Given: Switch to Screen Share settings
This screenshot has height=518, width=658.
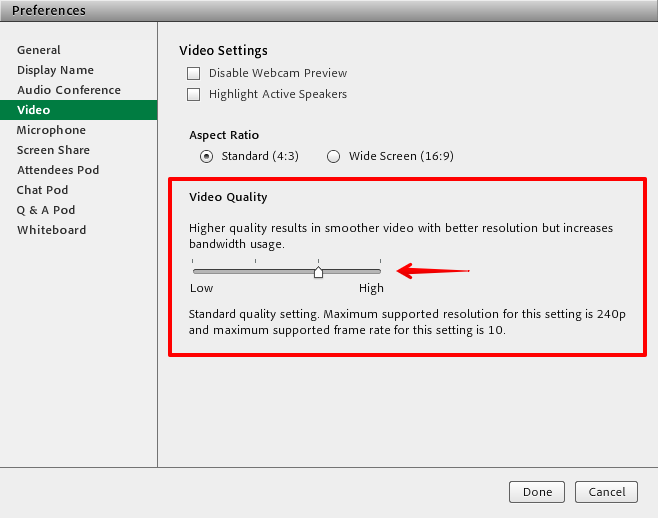Looking at the screenshot, I should pos(53,150).
